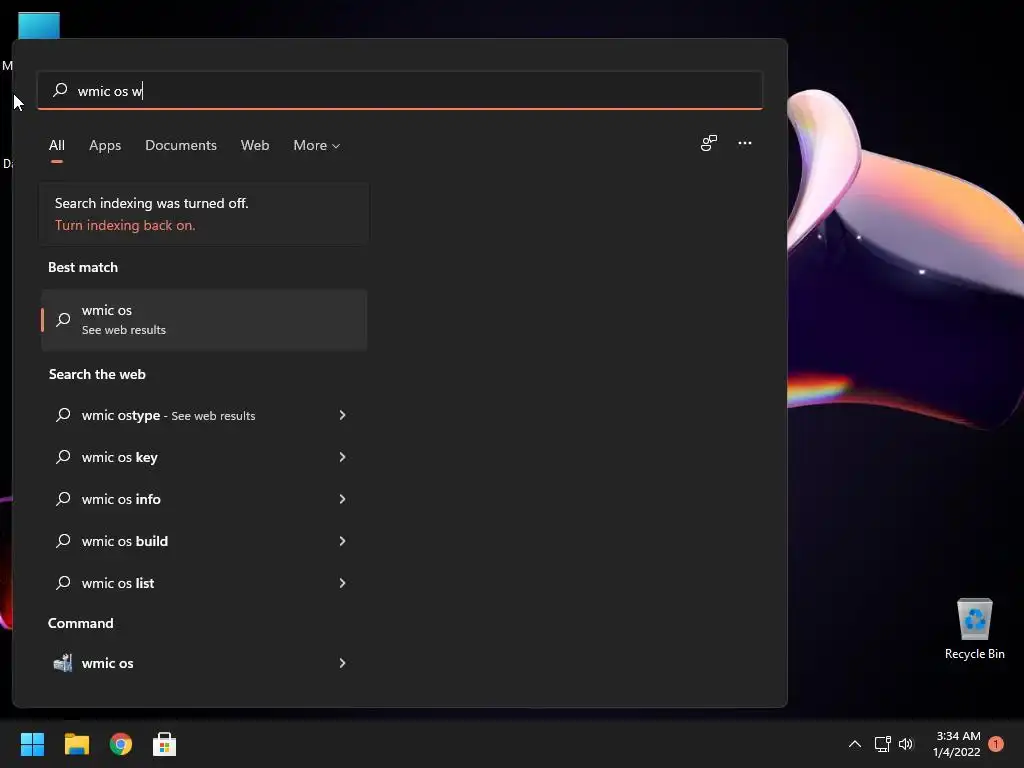Expand wmic os list arrow
Screen dimensions: 1024x768
point(342,583)
